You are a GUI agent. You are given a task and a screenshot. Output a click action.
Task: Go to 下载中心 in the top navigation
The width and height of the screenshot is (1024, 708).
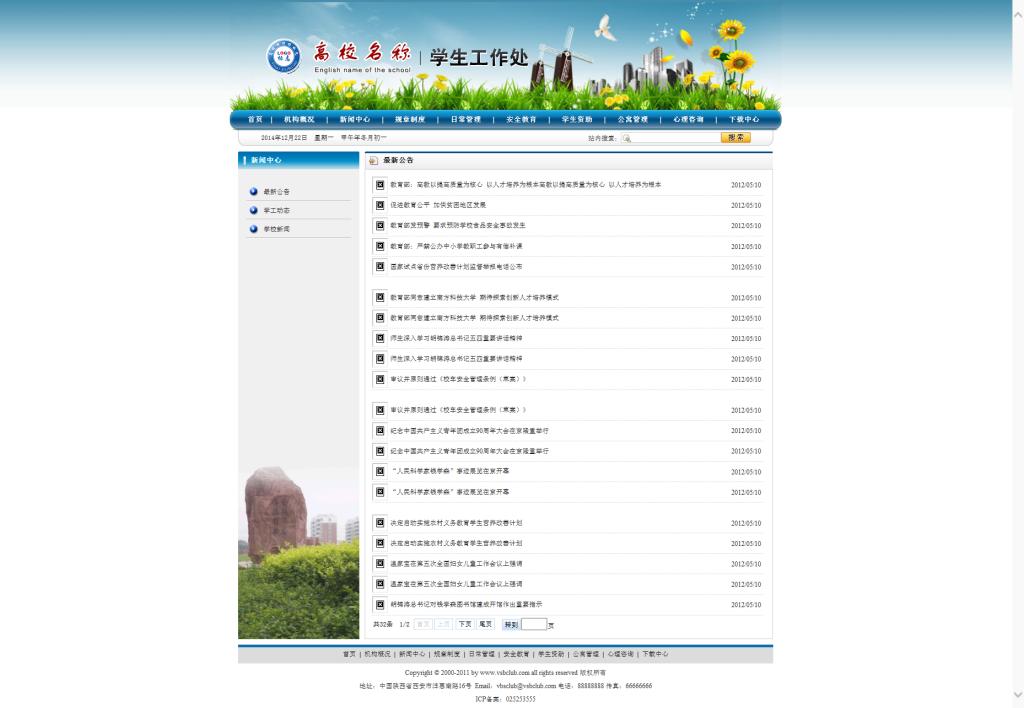(744, 119)
